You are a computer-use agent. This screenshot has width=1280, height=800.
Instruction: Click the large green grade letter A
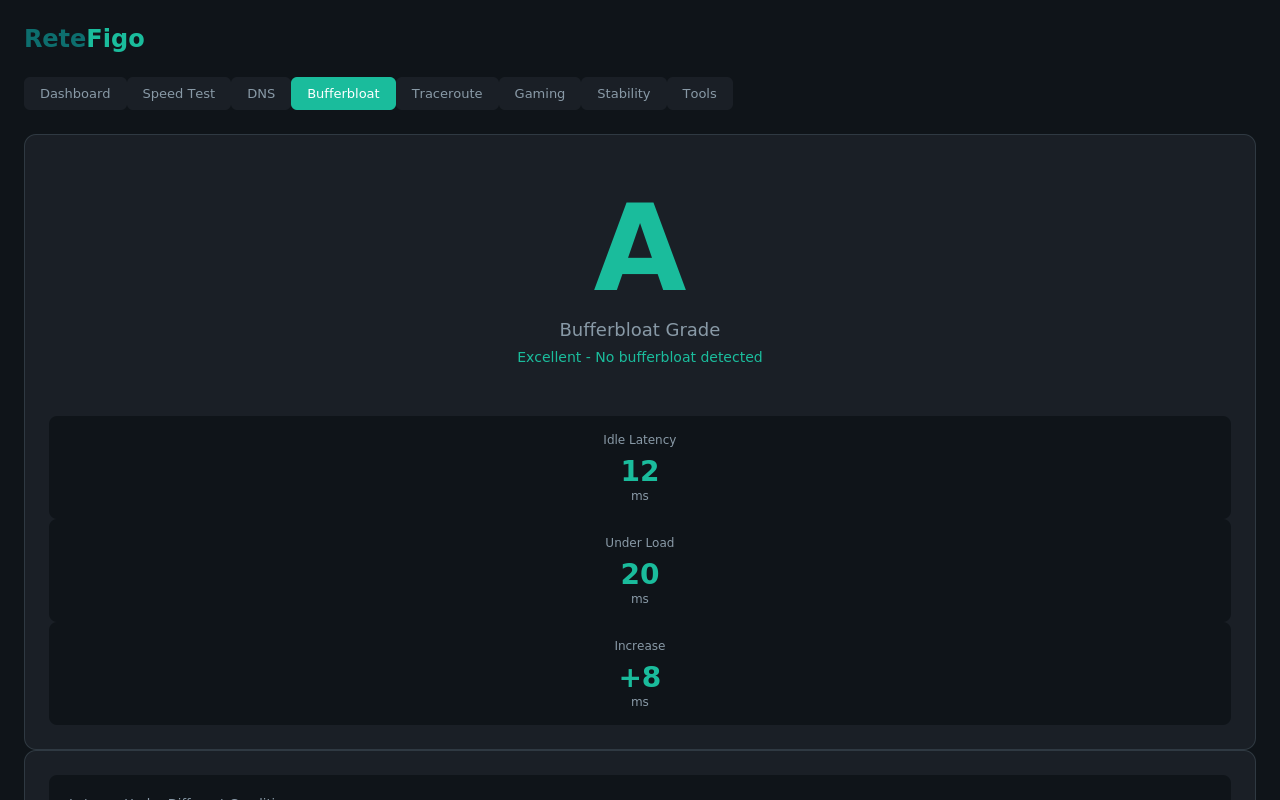pos(640,245)
